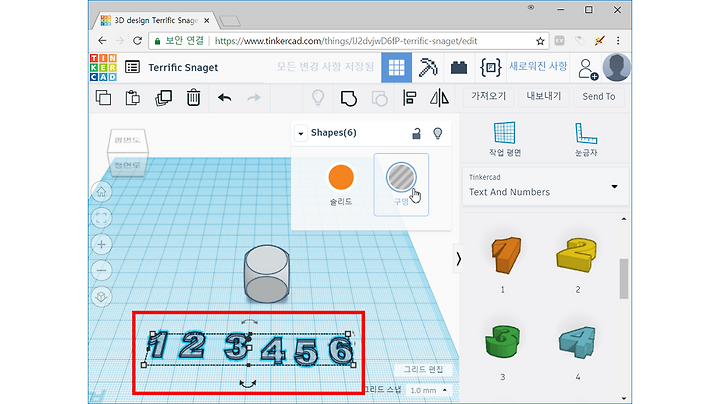Switch to 3D design grid view
The width and height of the screenshot is (720, 404).
point(396,67)
